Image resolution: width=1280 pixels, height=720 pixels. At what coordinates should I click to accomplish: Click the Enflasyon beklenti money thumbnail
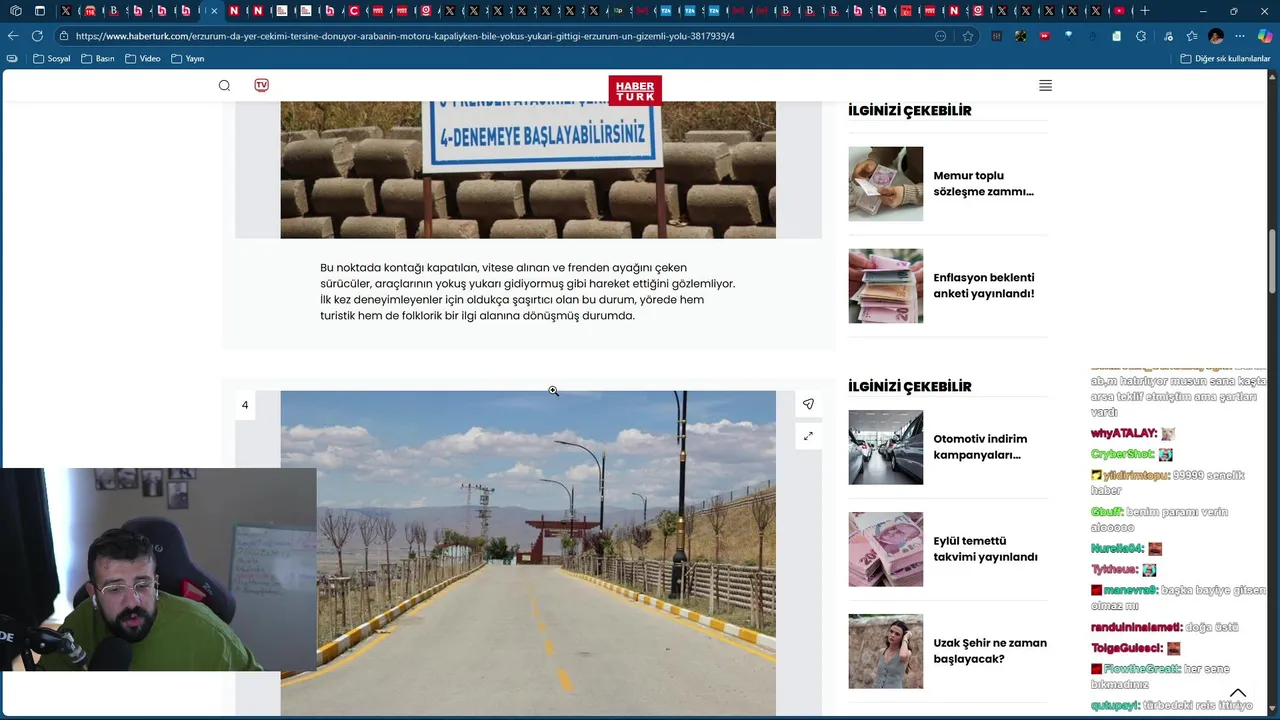click(x=886, y=286)
